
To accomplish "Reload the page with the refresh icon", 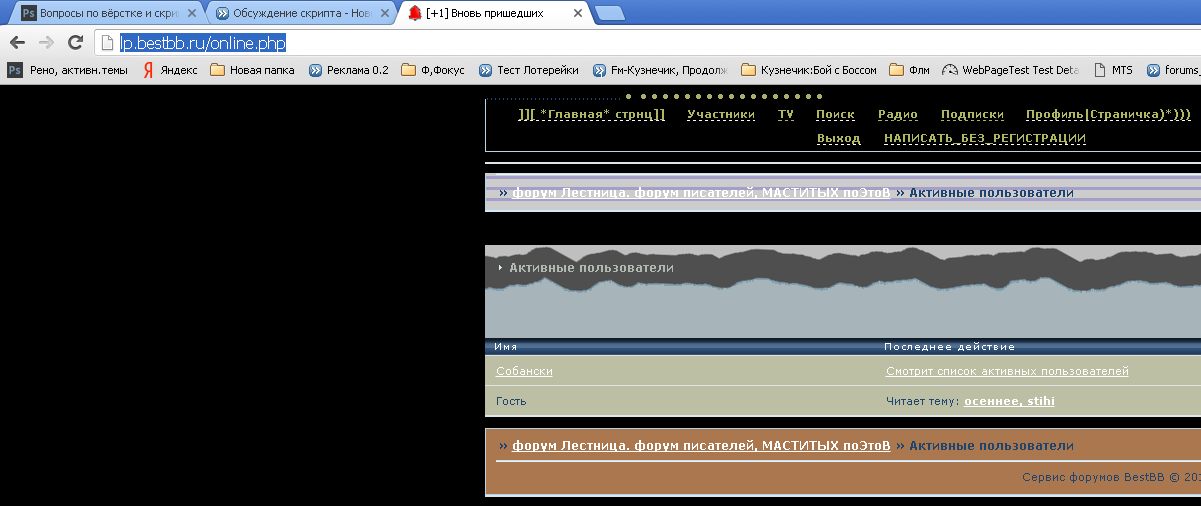I will (x=75, y=43).
